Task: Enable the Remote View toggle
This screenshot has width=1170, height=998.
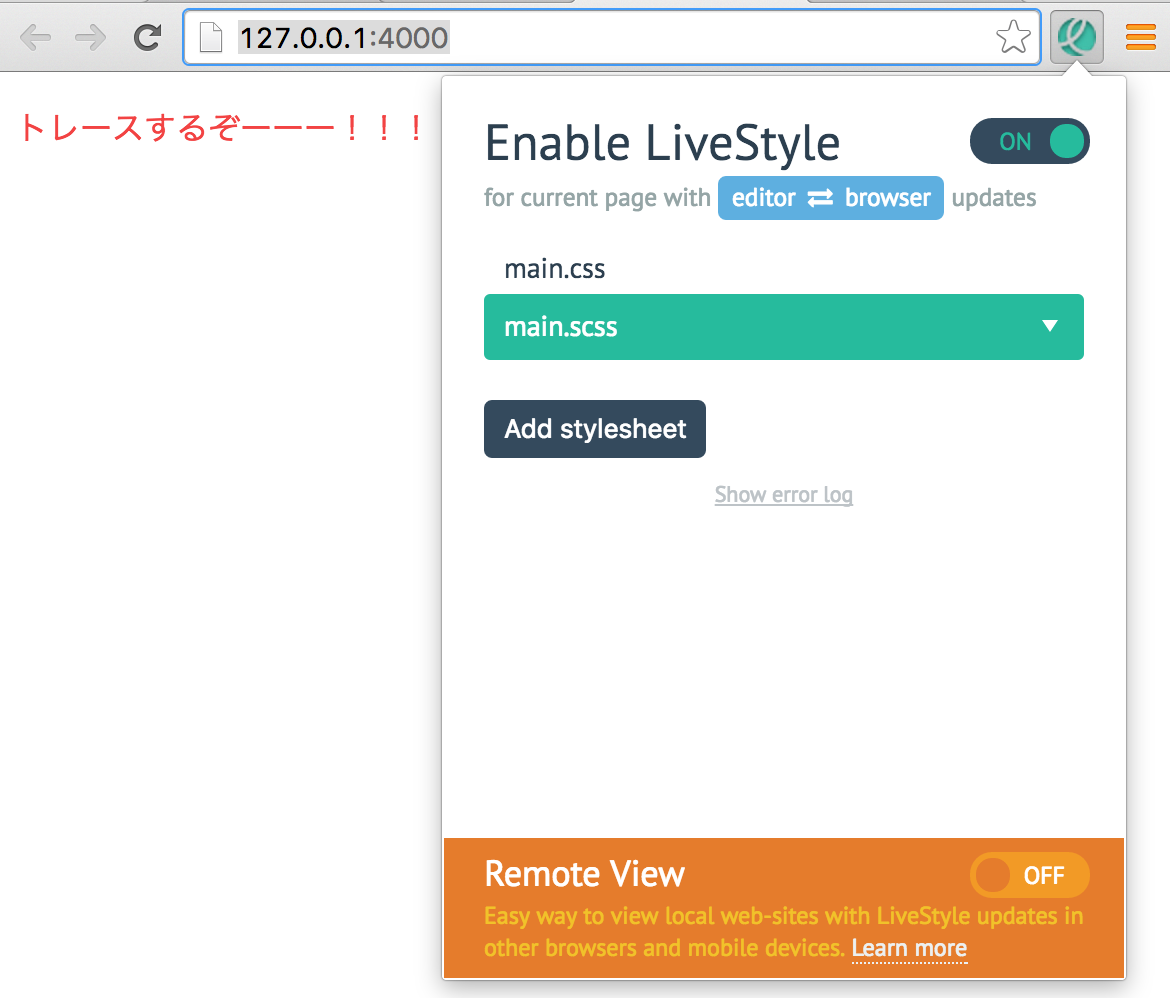Action: pos(1030,875)
